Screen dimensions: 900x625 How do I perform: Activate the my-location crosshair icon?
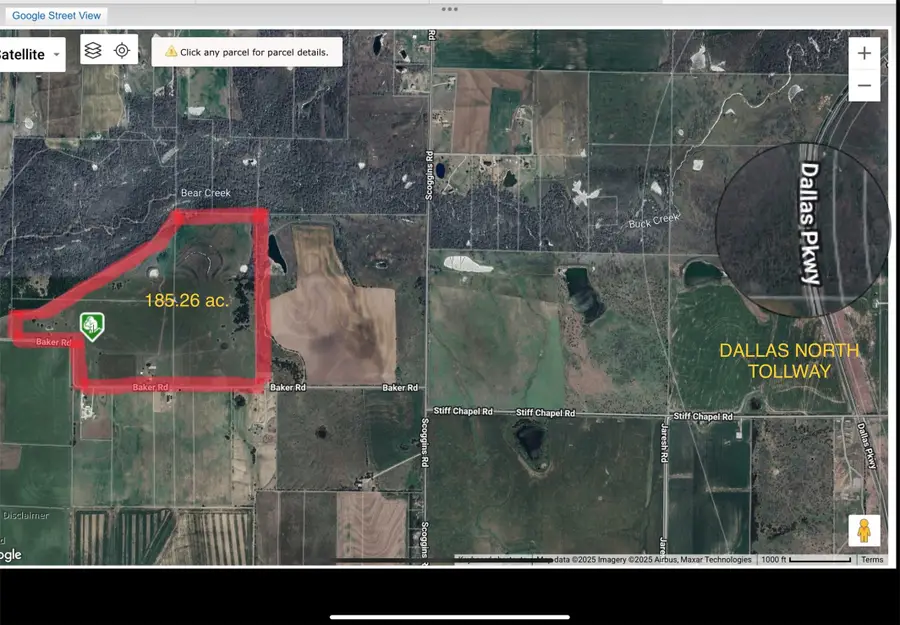pos(123,51)
